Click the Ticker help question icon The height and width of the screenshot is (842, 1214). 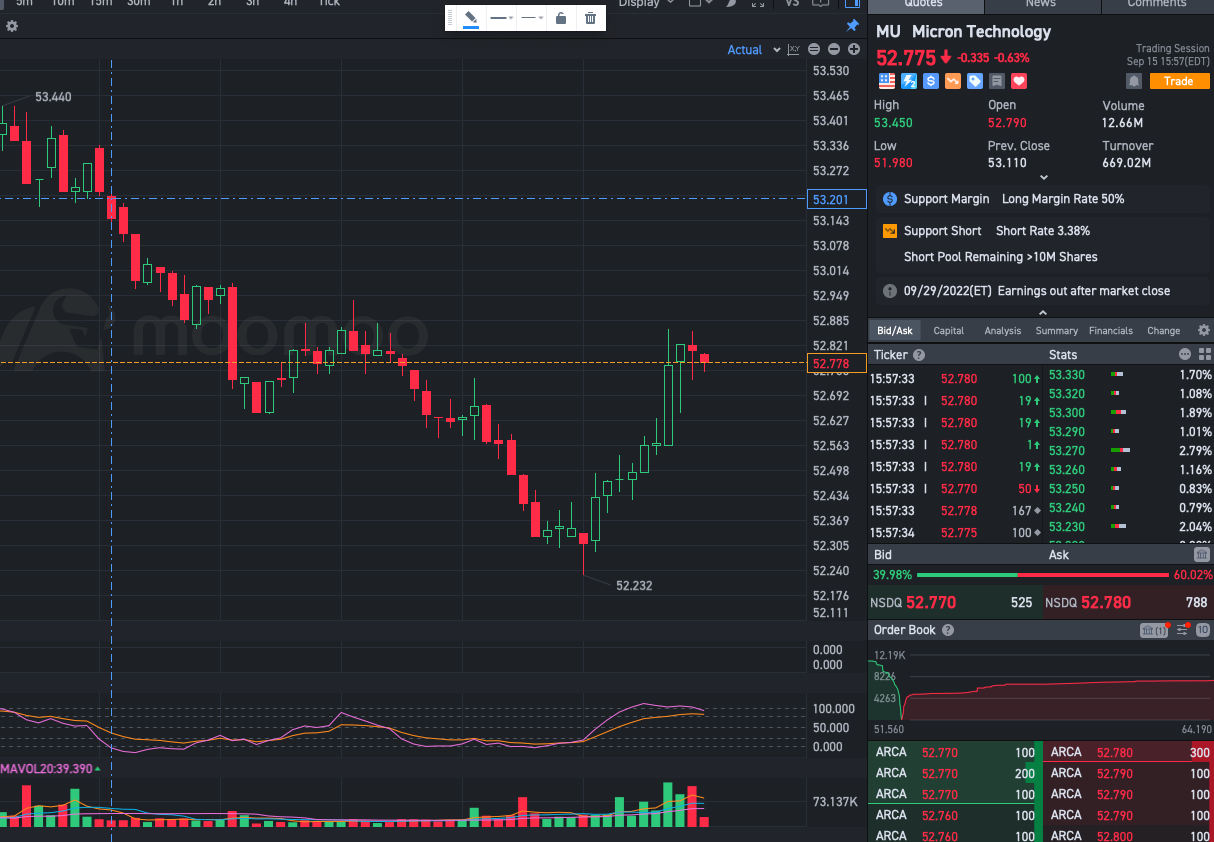[919, 355]
